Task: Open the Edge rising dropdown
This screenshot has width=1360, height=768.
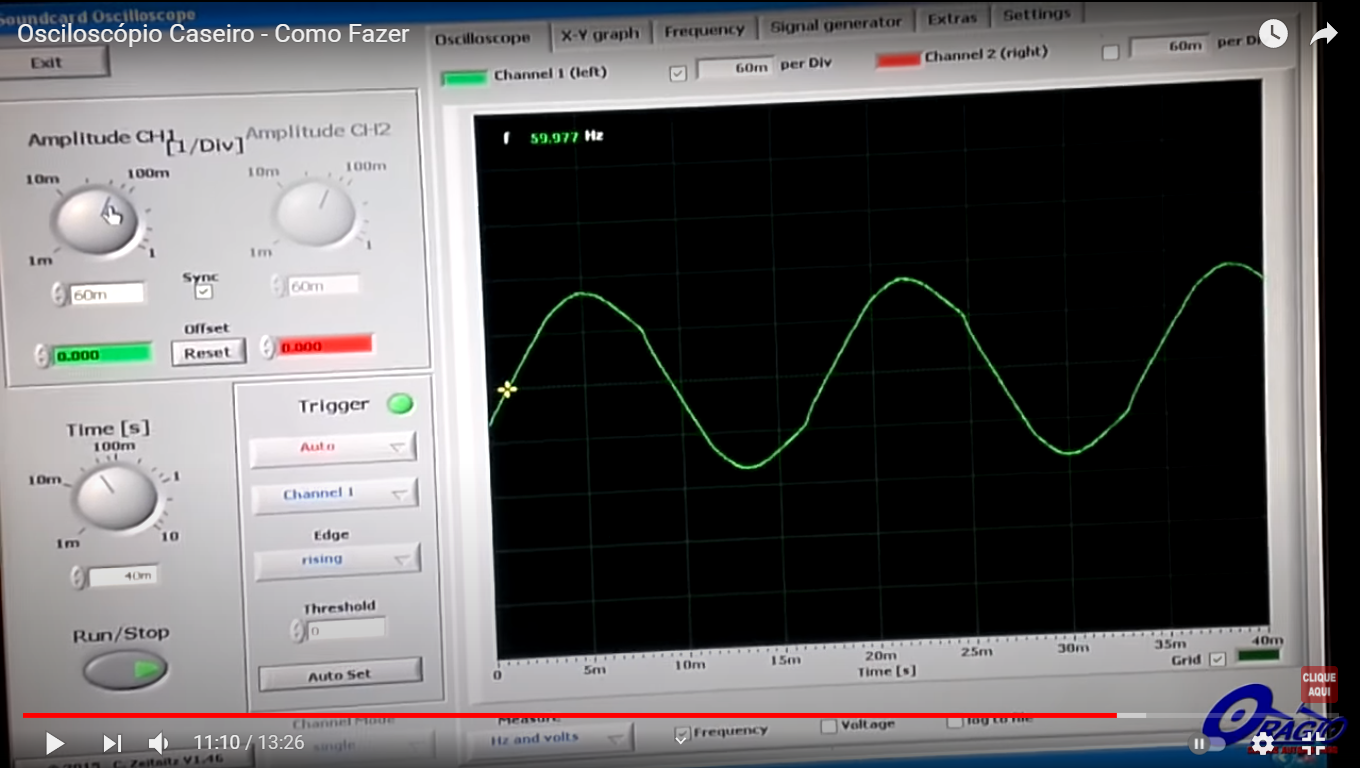Action: (337, 560)
